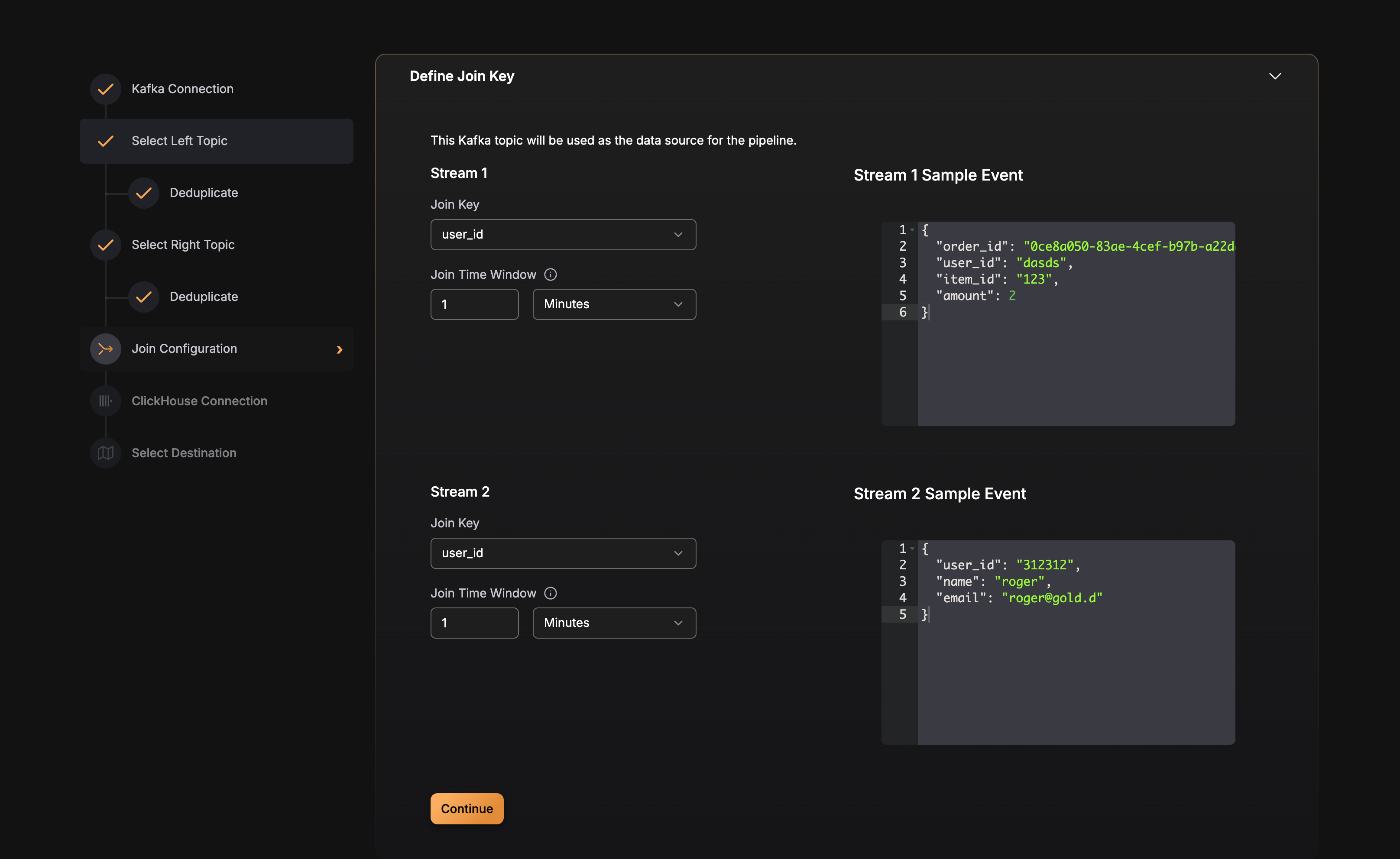The image size is (1400, 859).
Task: Click line number 5 in Stream 2 editor
Action: pos(903,615)
